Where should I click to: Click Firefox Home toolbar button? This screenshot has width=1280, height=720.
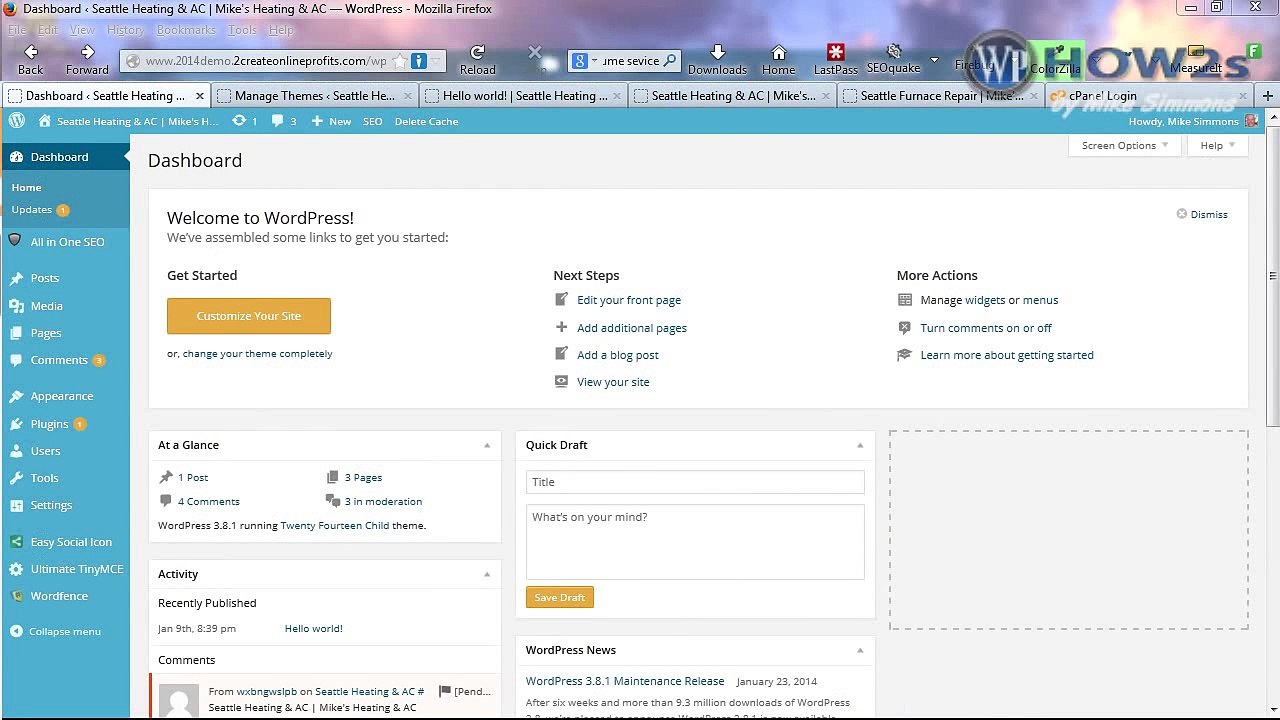point(778,60)
